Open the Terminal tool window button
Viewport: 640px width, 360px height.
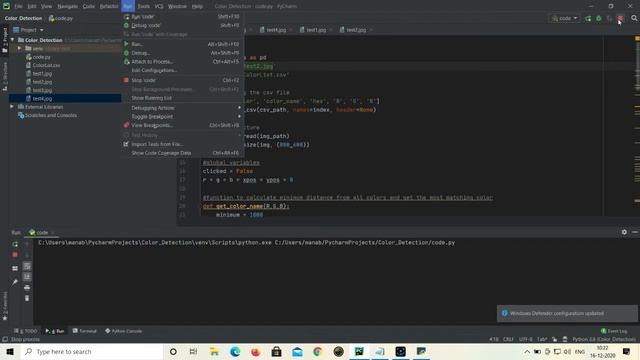[84, 331]
